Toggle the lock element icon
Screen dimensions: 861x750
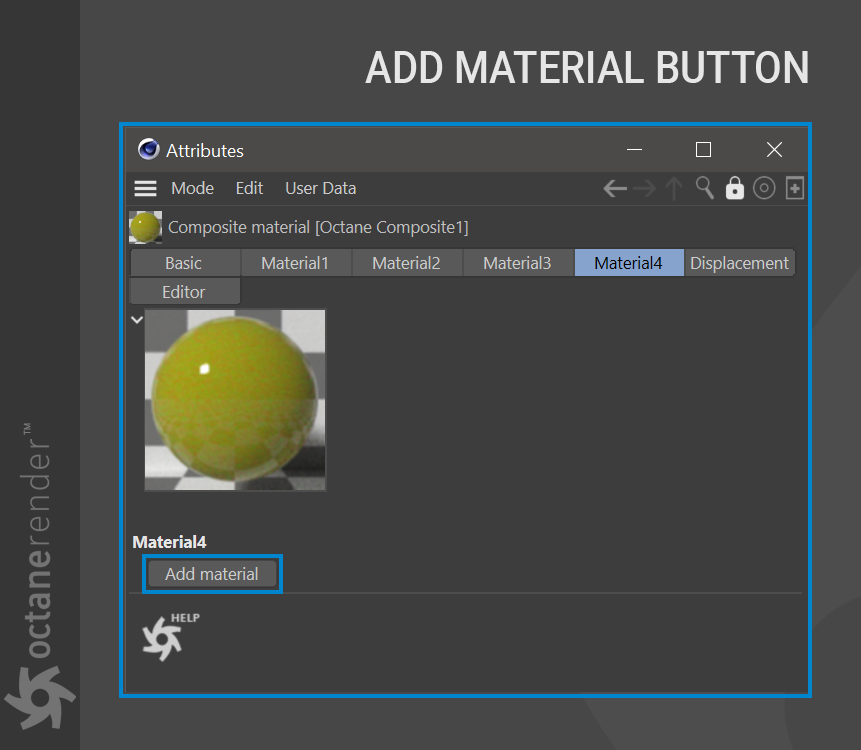[735, 188]
